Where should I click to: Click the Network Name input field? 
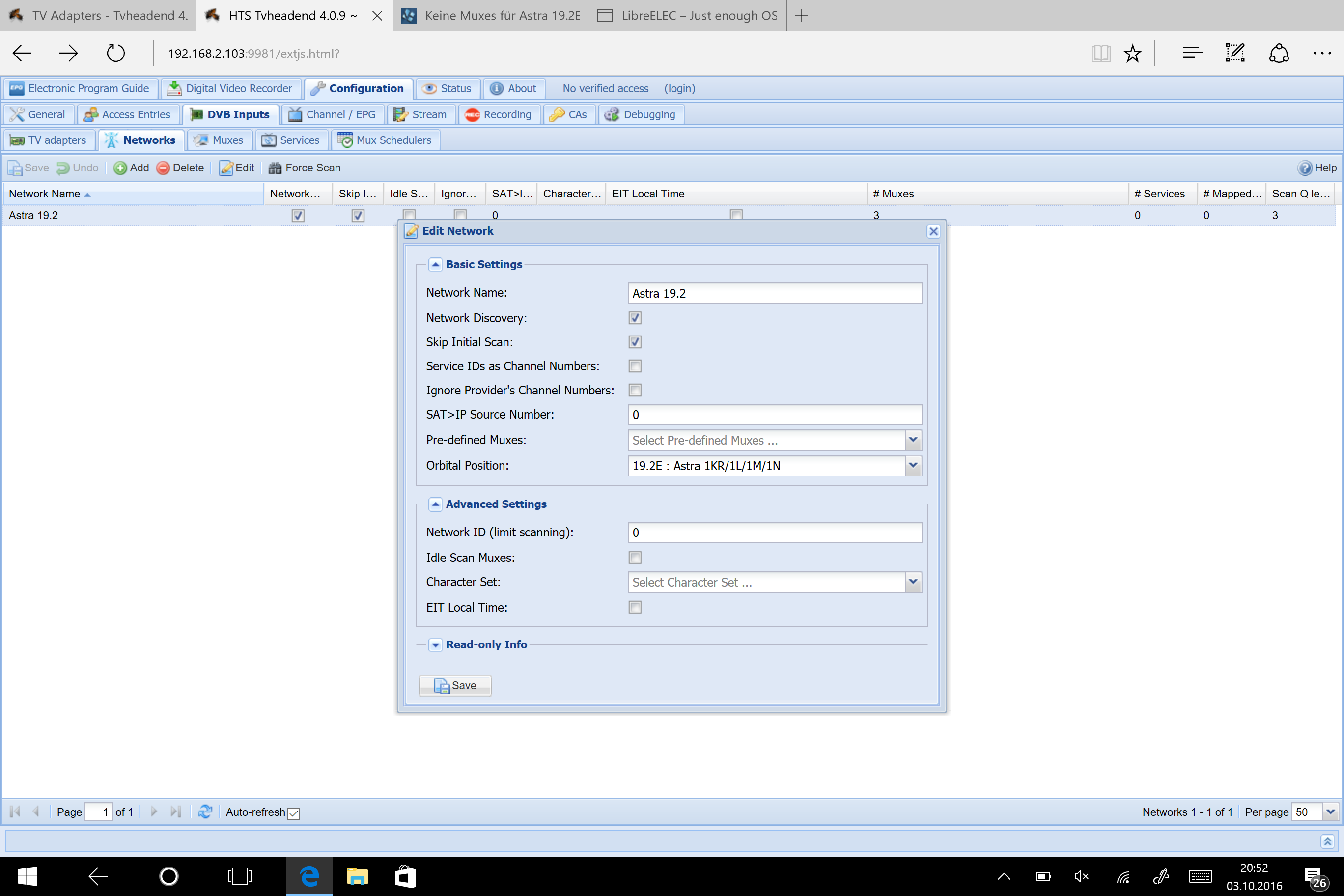[x=774, y=293]
